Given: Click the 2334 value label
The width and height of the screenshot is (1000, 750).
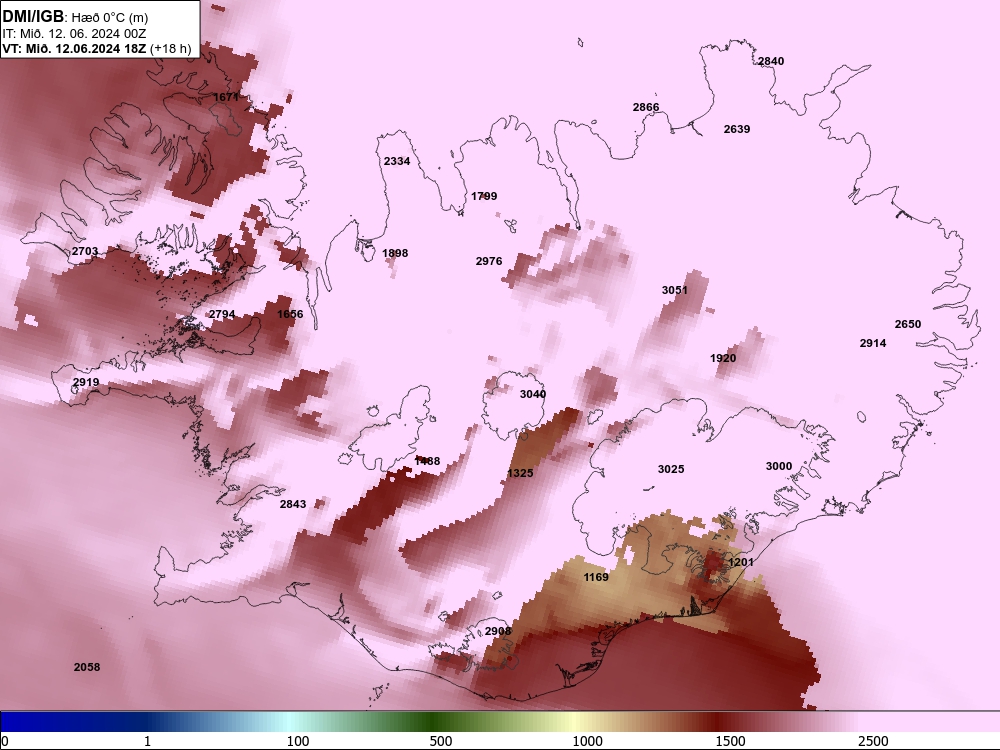Looking at the screenshot, I should (x=397, y=161).
